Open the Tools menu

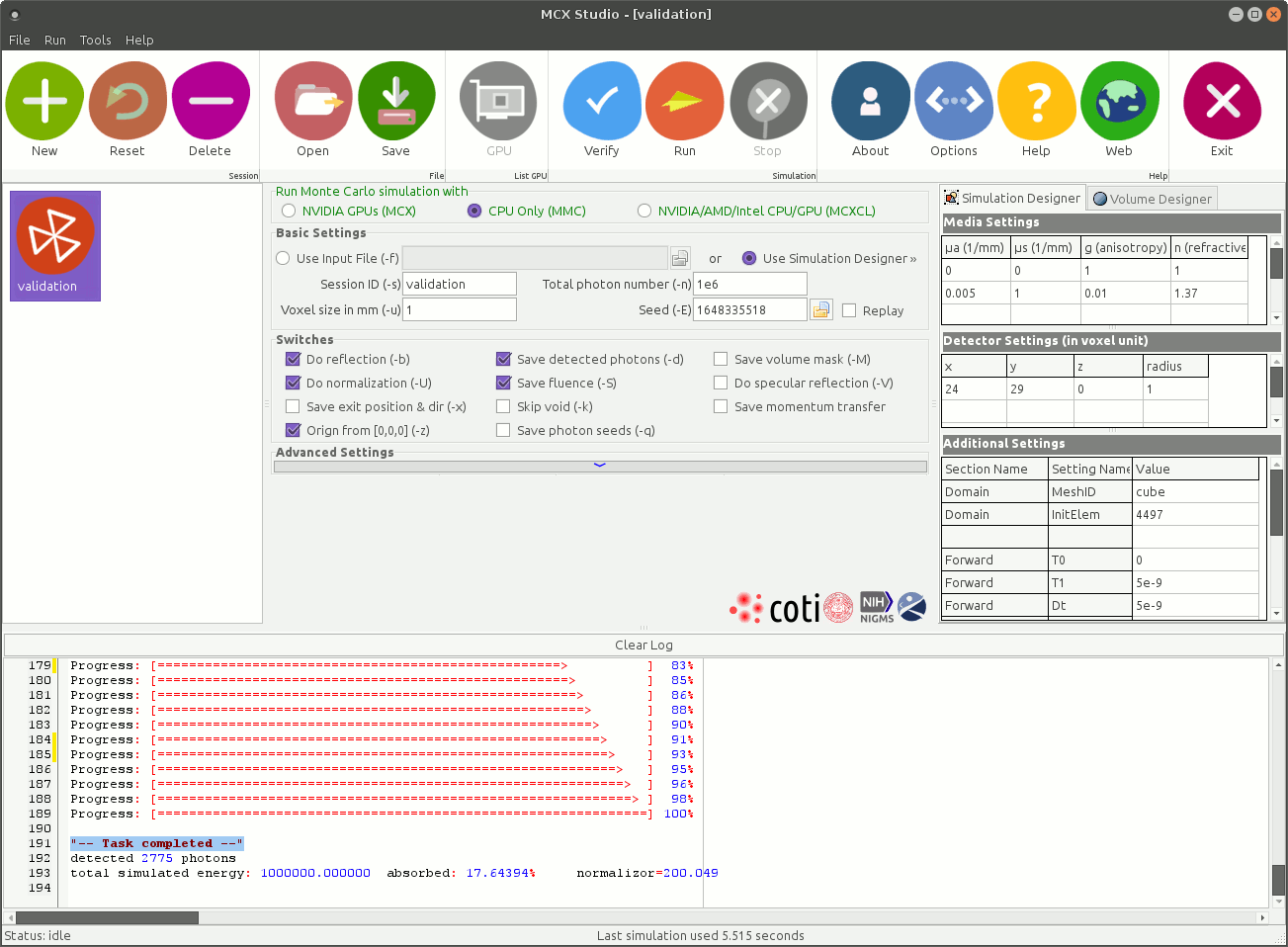pos(95,40)
